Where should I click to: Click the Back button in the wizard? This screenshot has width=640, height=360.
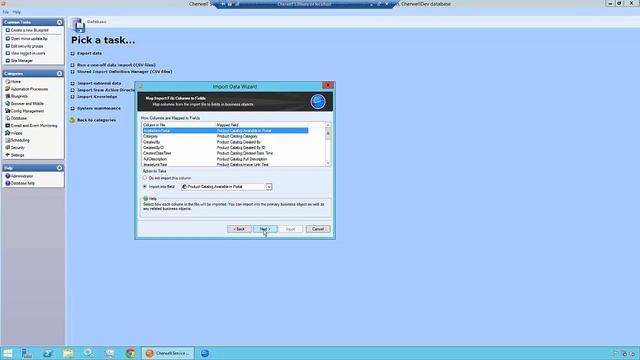[239, 229]
